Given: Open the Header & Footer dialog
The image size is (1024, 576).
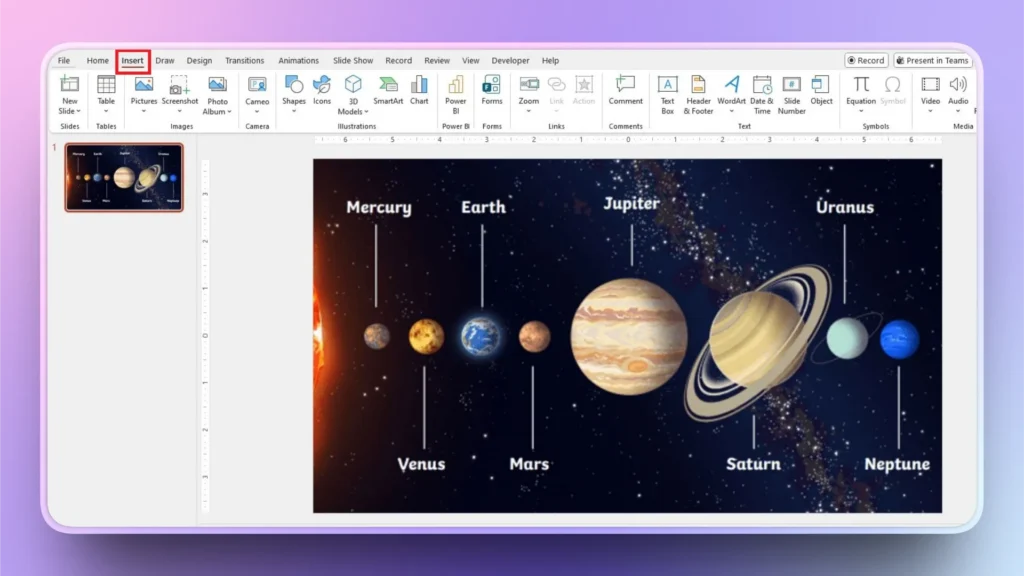Looking at the screenshot, I should (x=698, y=95).
